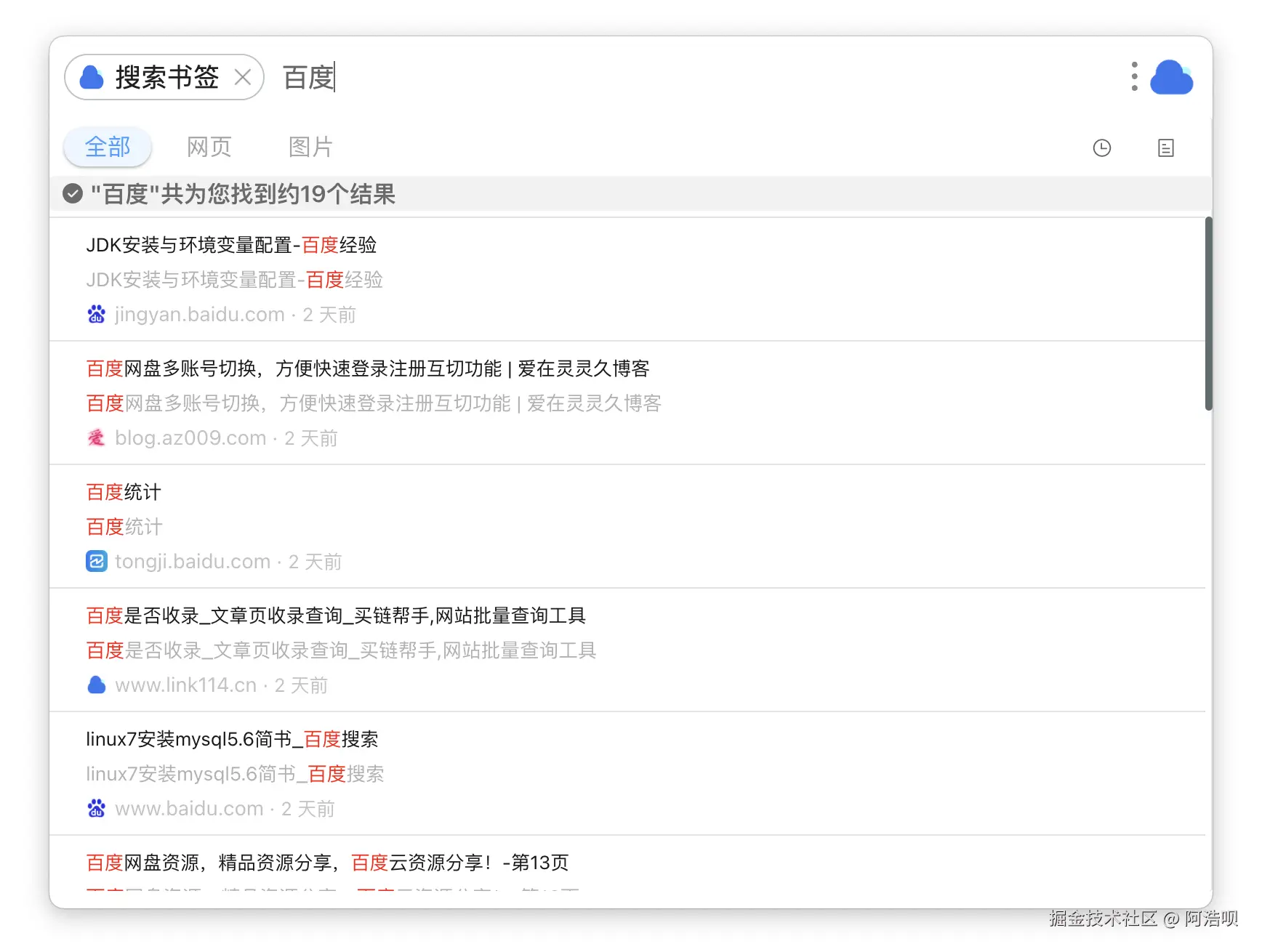Click Baidu paw favicon for jingyan.baidu.com

[x=97, y=315]
